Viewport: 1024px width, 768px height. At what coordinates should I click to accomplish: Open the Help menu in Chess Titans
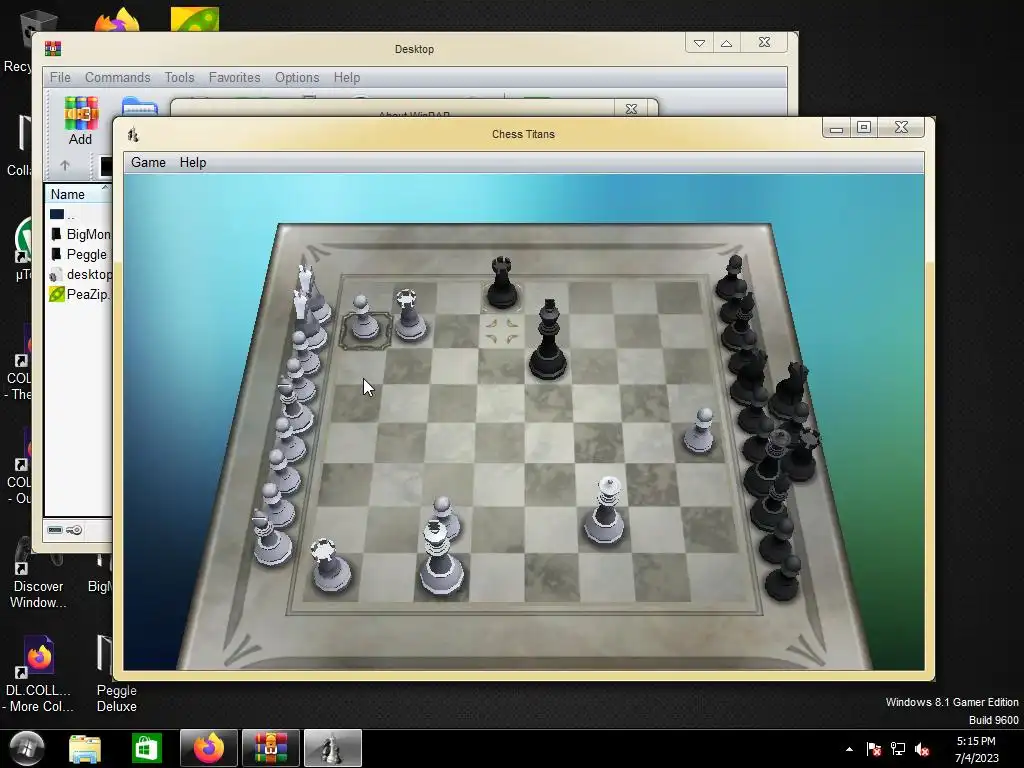193,163
